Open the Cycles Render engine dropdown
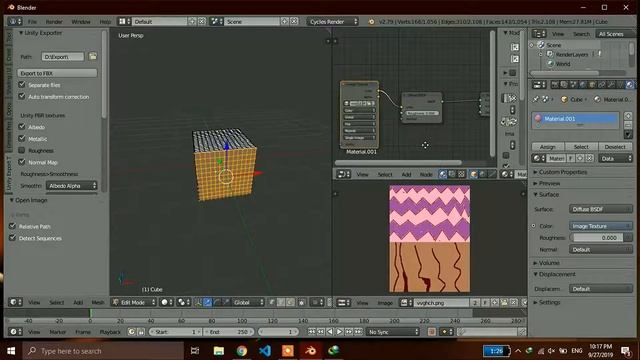Image resolution: width=640 pixels, height=360 pixels. (x=333, y=22)
